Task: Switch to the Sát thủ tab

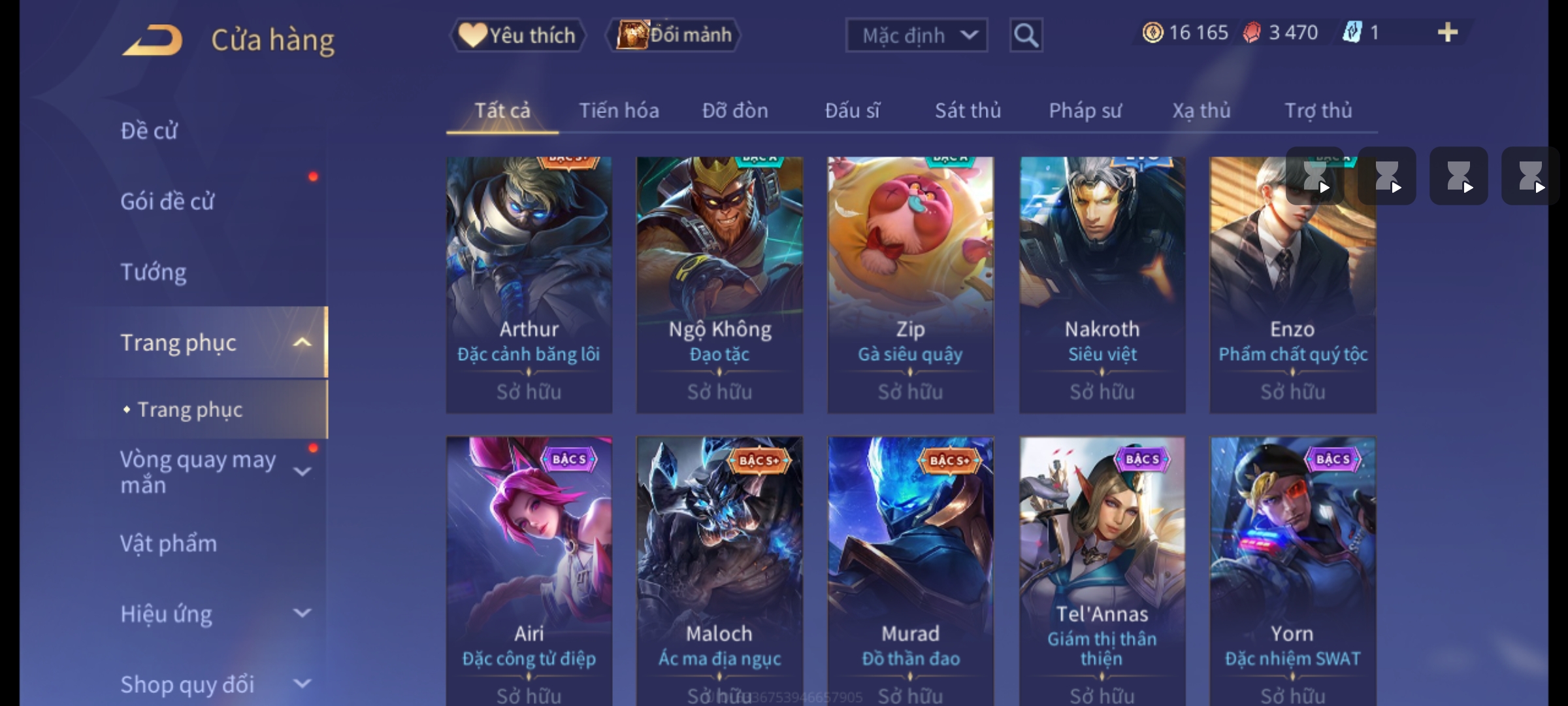Action: click(968, 110)
